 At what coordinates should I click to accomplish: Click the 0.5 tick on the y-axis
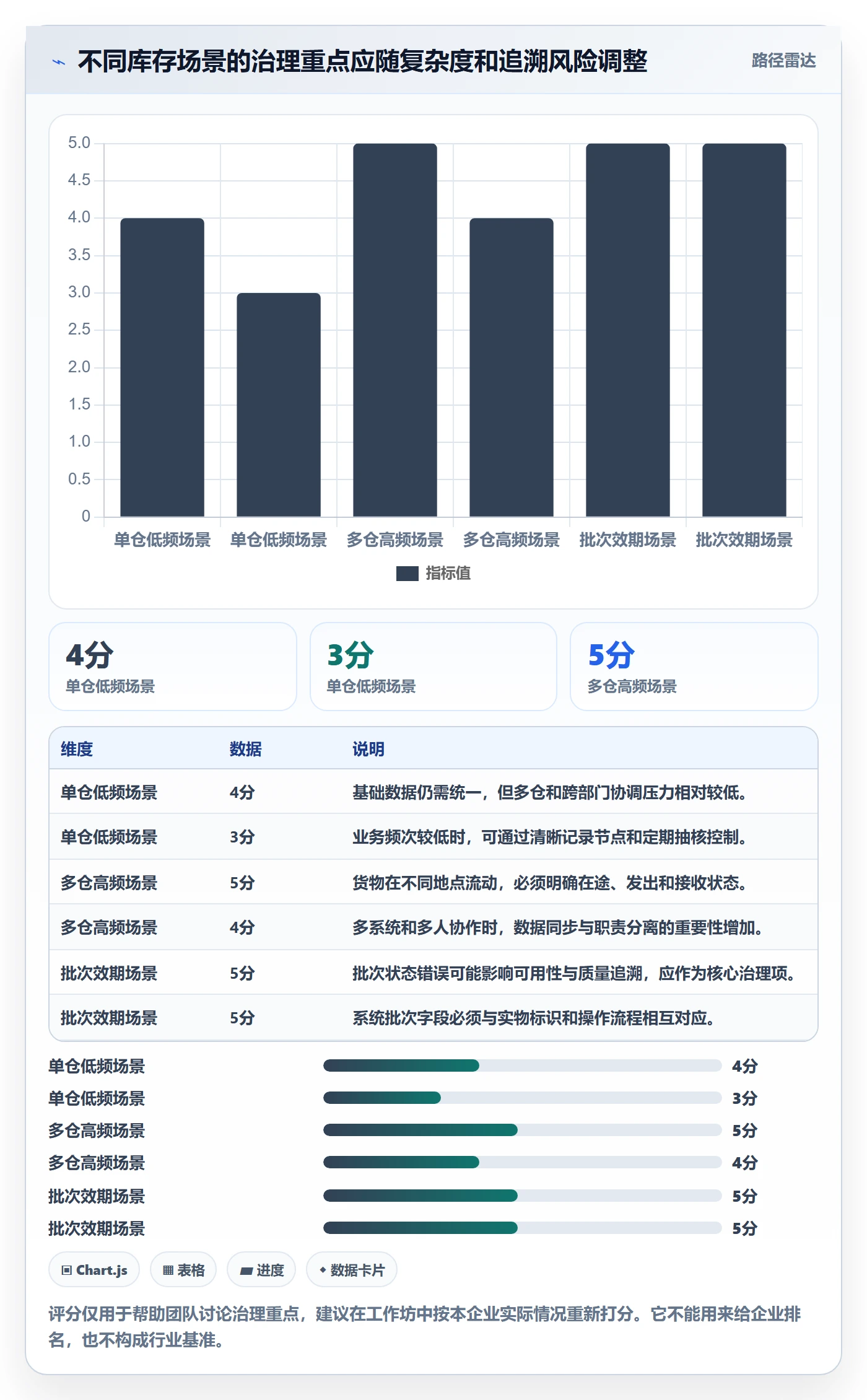(79, 479)
